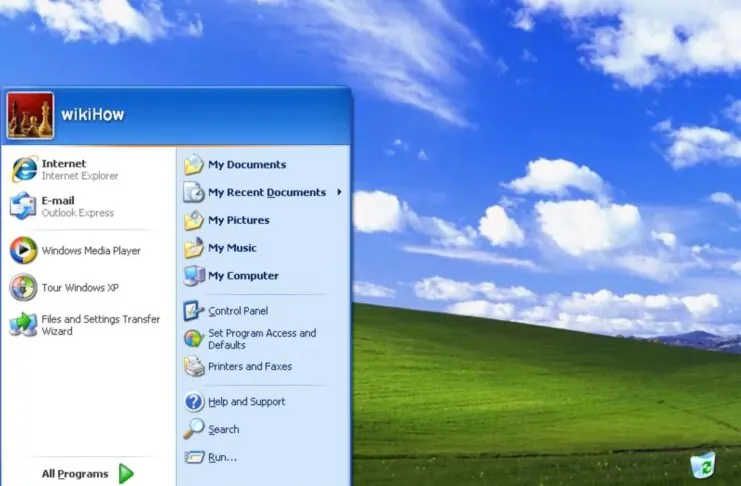Launch Windows Media Player icon
Image resolution: width=741 pixels, height=486 pixels.
(x=24, y=251)
